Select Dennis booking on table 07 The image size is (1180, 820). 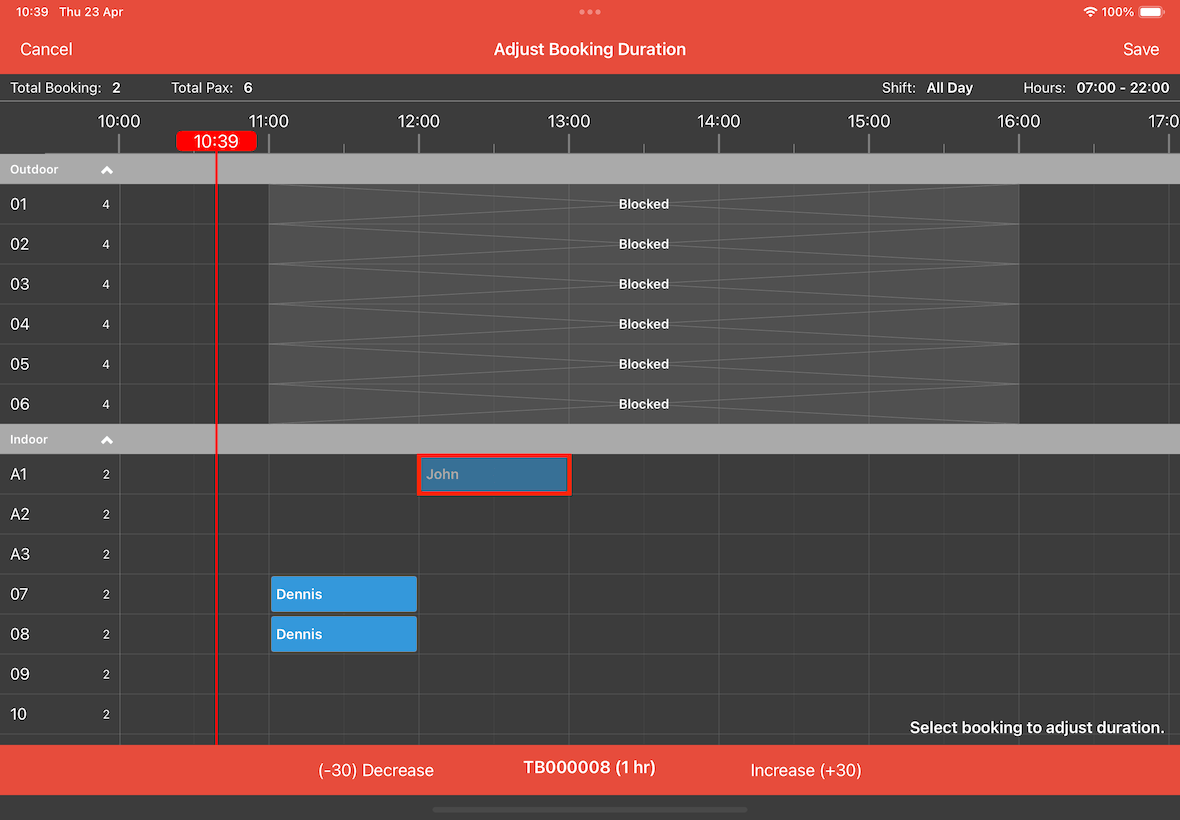pos(344,594)
